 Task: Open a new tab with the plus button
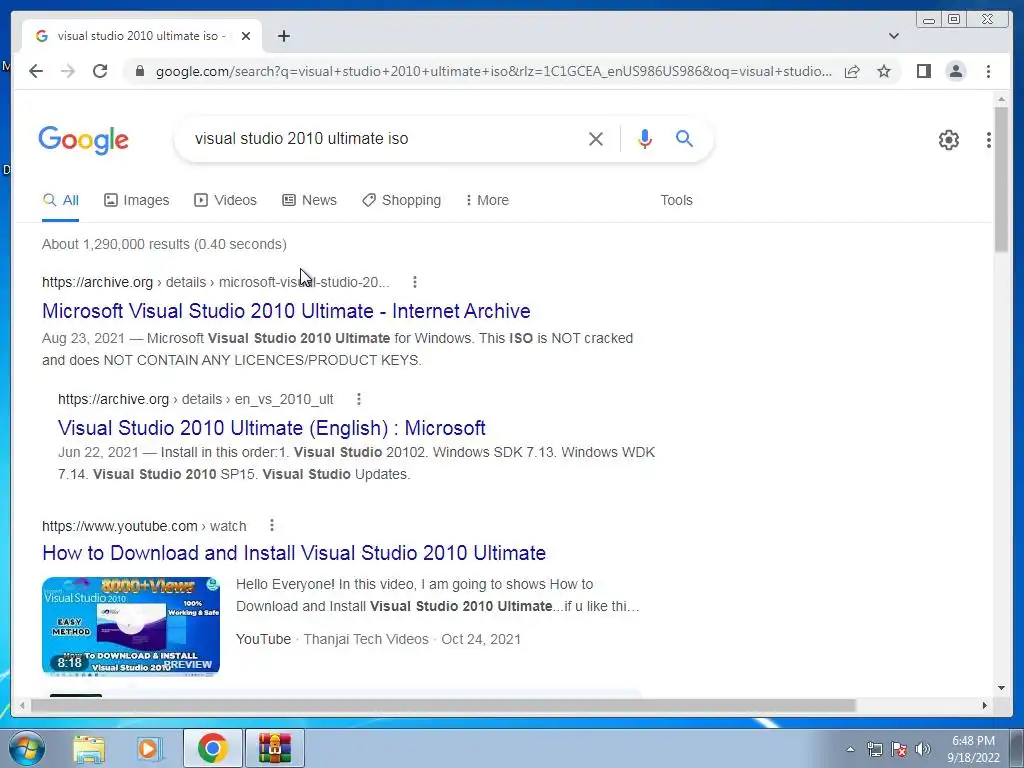[x=283, y=36]
